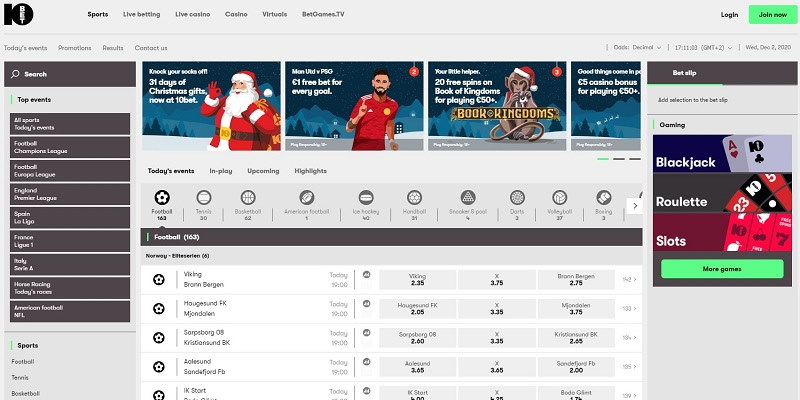Image resolution: width=800 pixels, height=400 pixels.
Task: Expand 133 more markets for Haugesund match
Action: (629, 309)
